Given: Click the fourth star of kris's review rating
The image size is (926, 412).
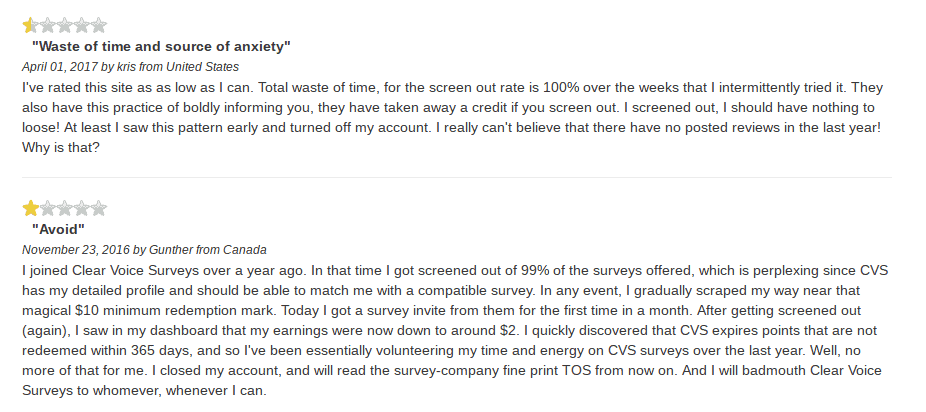Looking at the screenshot, I should (81, 25).
